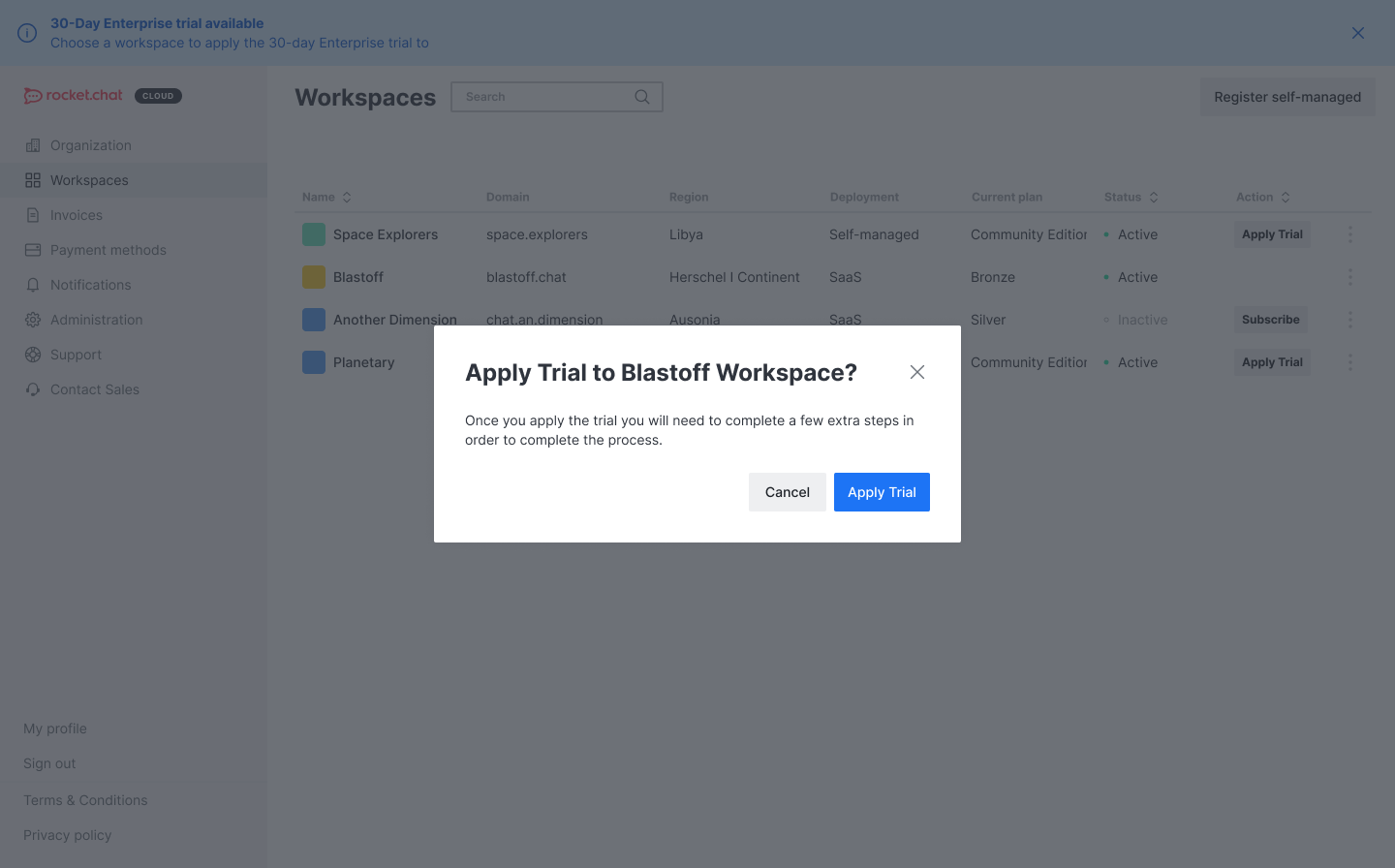The height and width of the screenshot is (868, 1395).
Task: Click Deployment column header
Action: [864, 197]
